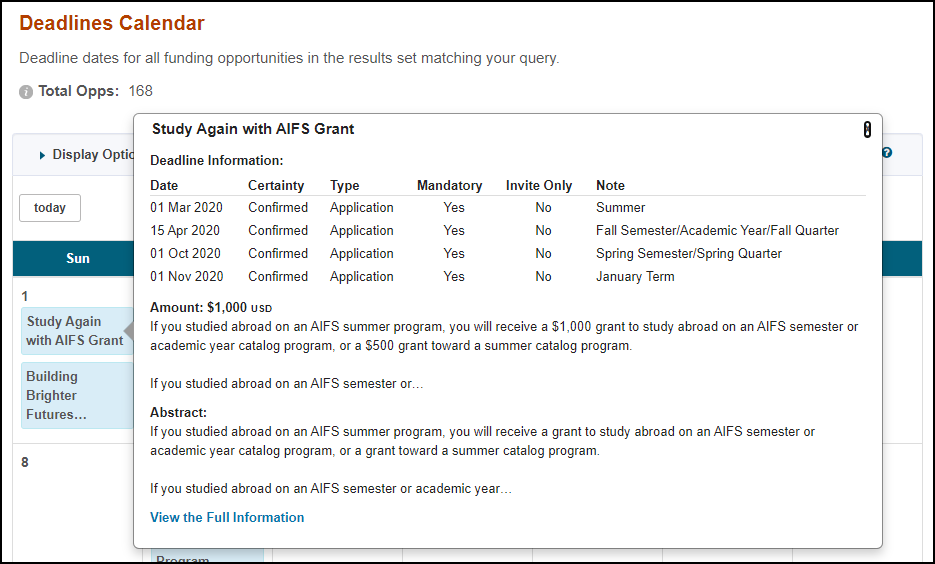The width and height of the screenshot is (935, 564).
Task: Click the Mandatory column header
Action: tap(449, 185)
